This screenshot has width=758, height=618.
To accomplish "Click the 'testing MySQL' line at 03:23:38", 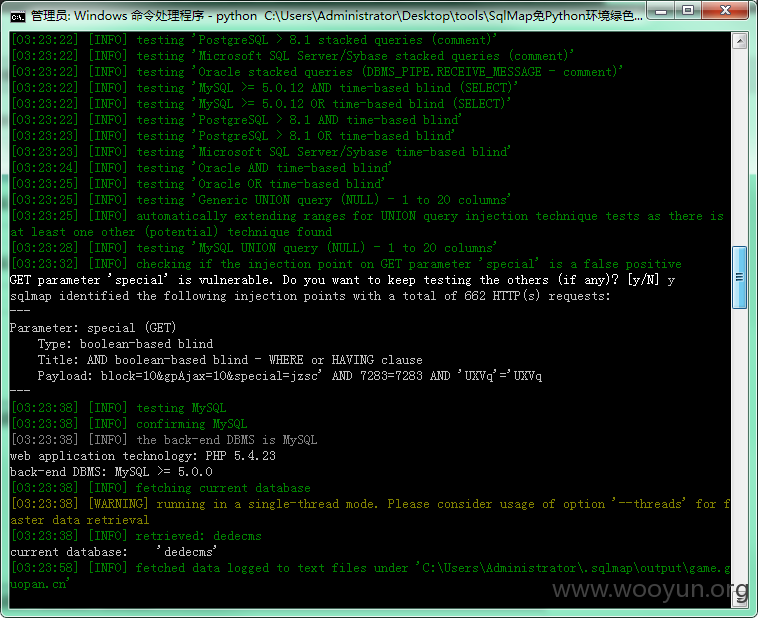I will [x=118, y=408].
